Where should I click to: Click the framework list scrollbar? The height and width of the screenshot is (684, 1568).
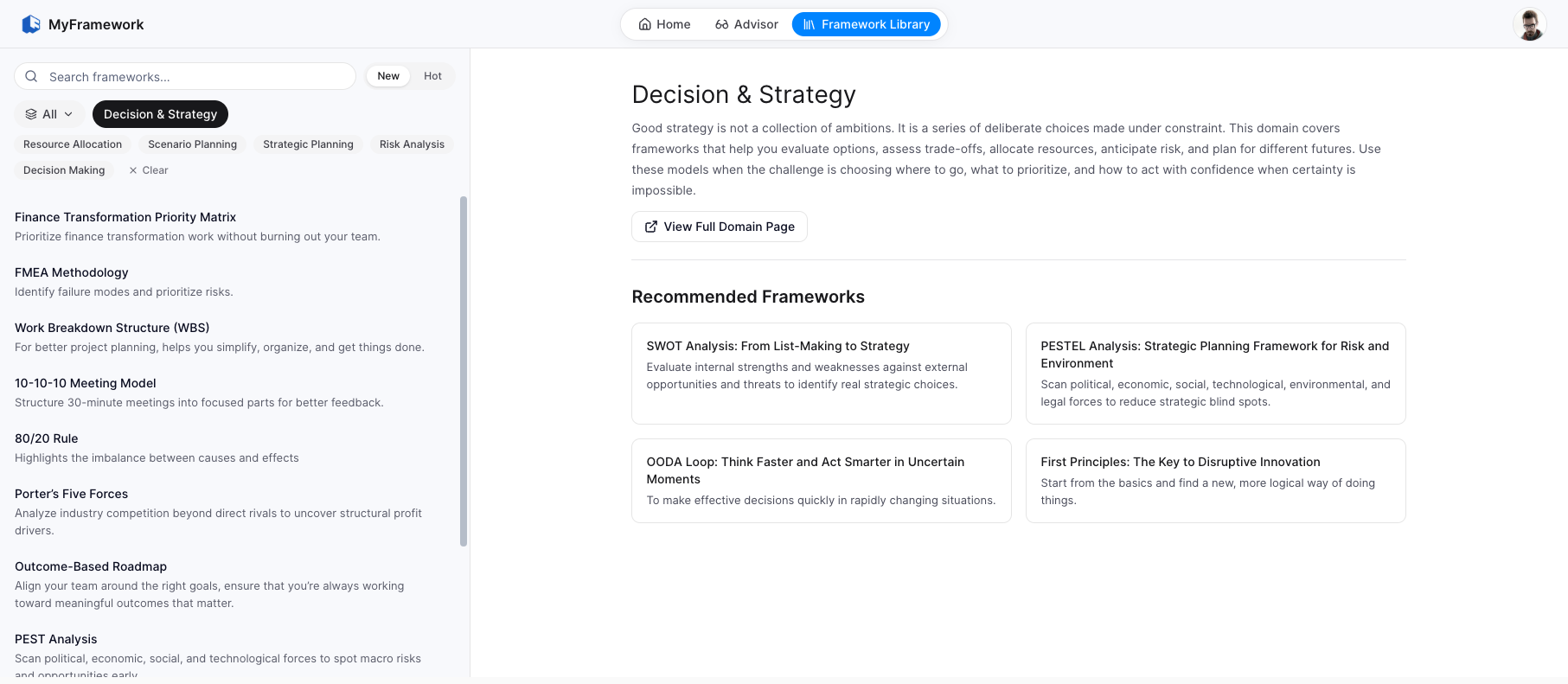(x=464, y=372)
